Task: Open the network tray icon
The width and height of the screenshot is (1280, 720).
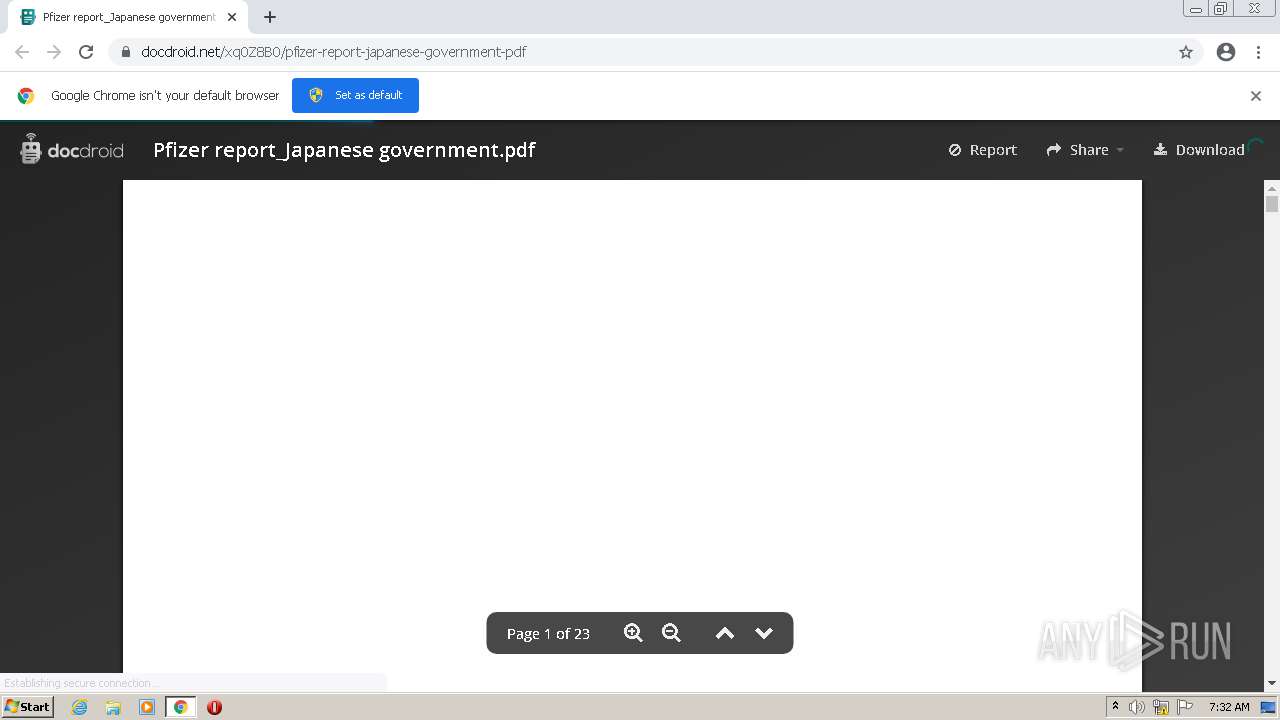Action: [1161, 707]
